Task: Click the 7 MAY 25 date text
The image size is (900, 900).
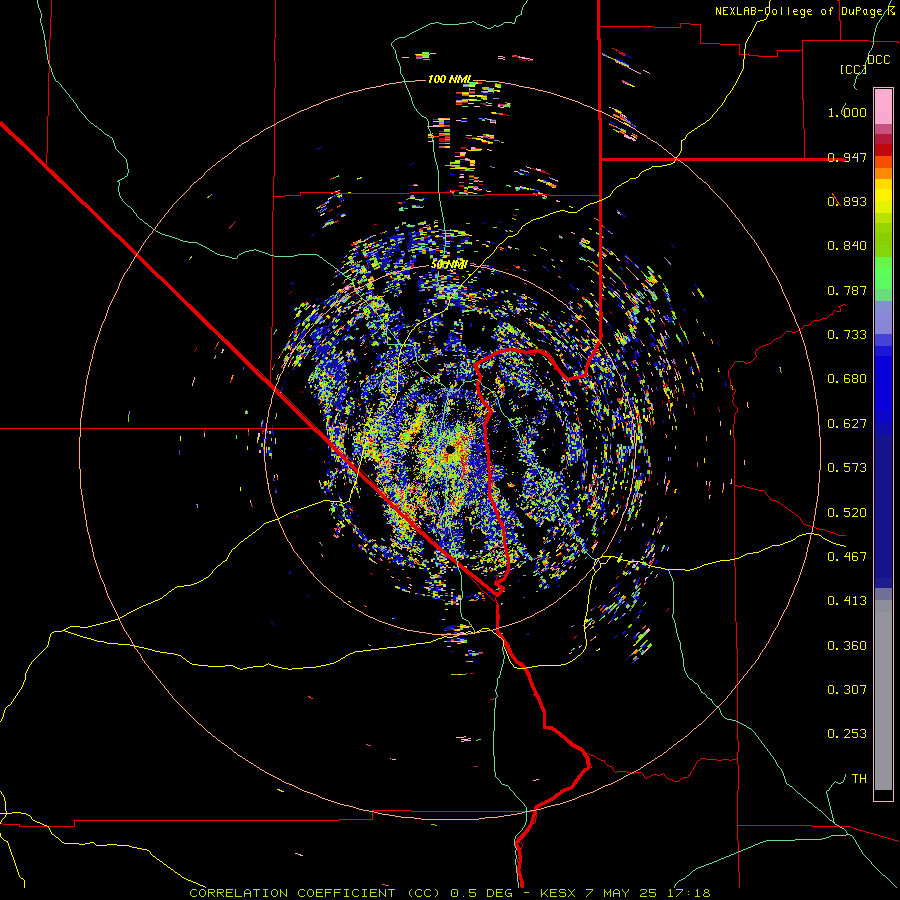Action: (622, 893)
